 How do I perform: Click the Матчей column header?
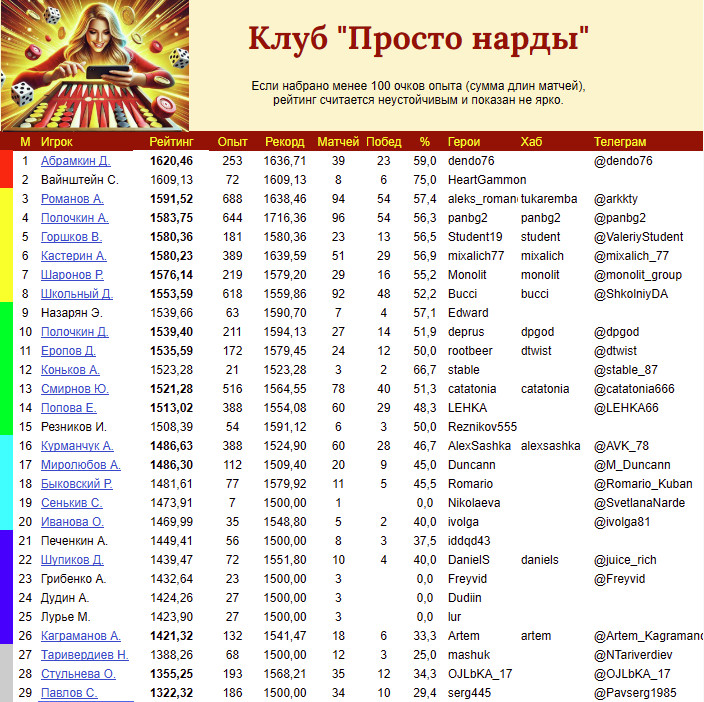coord(338,142)
